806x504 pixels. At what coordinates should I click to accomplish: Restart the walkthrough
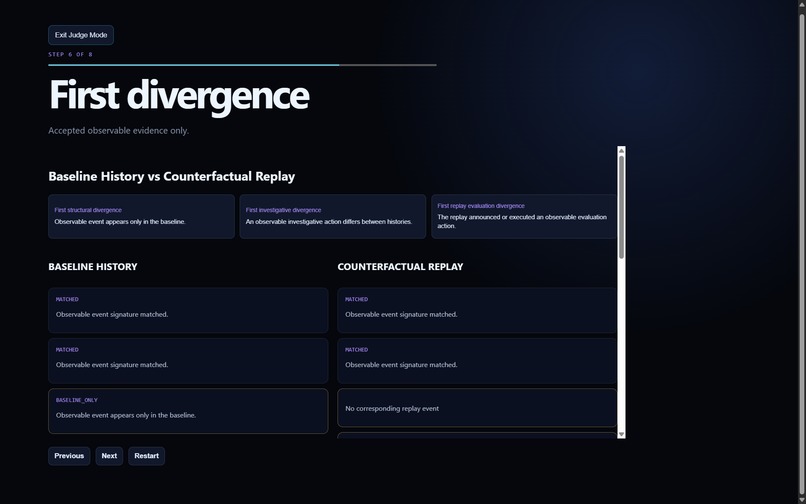[x=146, y=456]
